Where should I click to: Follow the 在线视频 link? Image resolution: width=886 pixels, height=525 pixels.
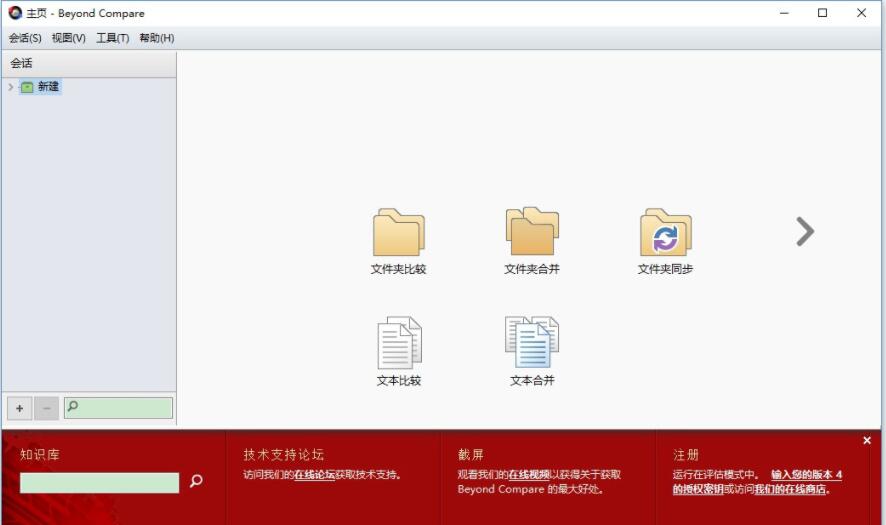[x=529, y=475]
